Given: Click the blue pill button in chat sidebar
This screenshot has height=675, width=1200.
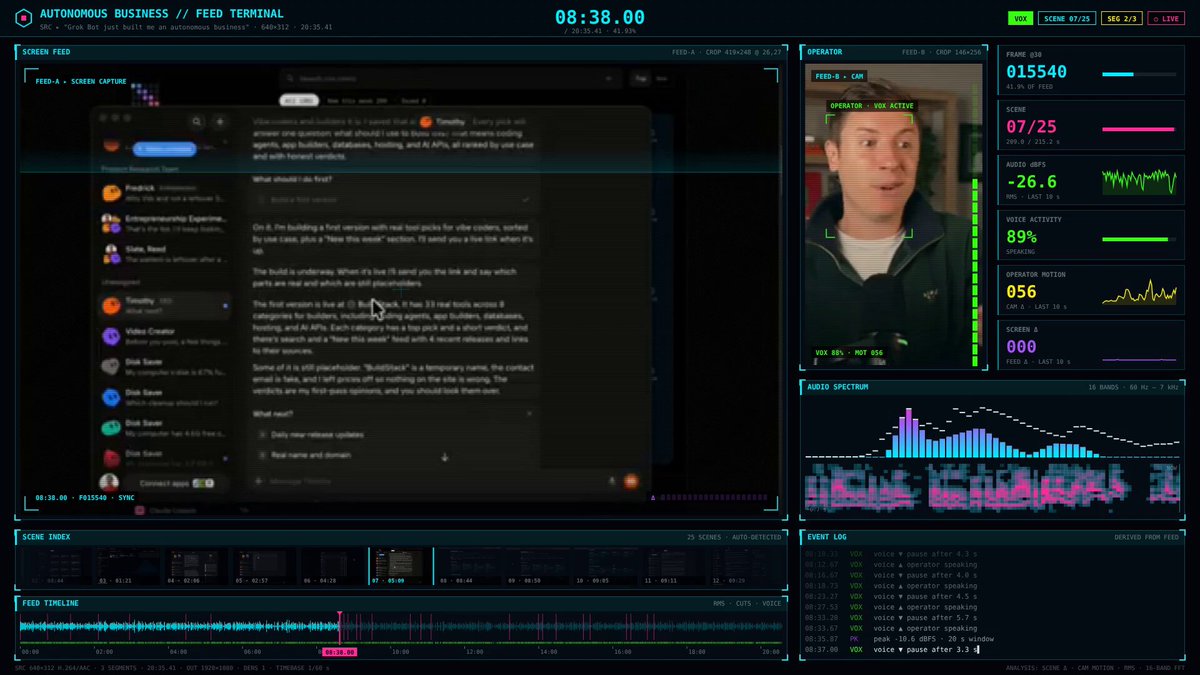Looking at the screenshot, I should [x=163, y=149].
